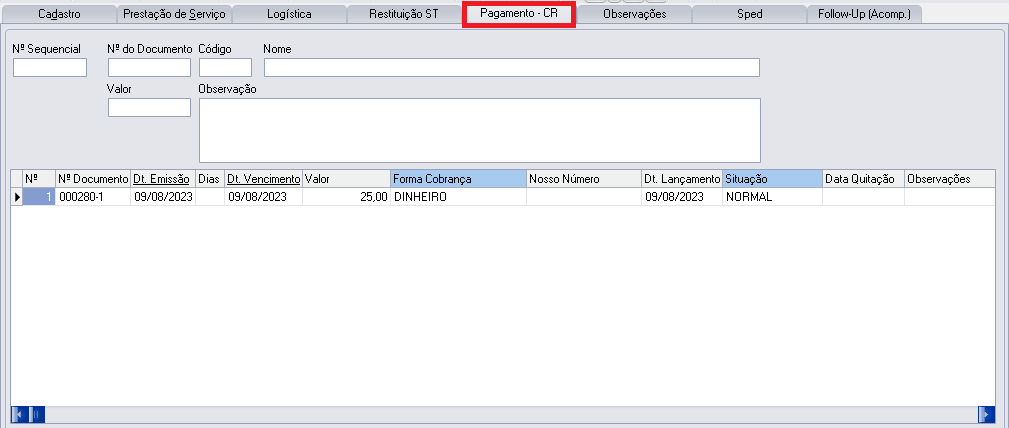Open the Logística tab
The image size is (1009, 428).
coord(289,14)
